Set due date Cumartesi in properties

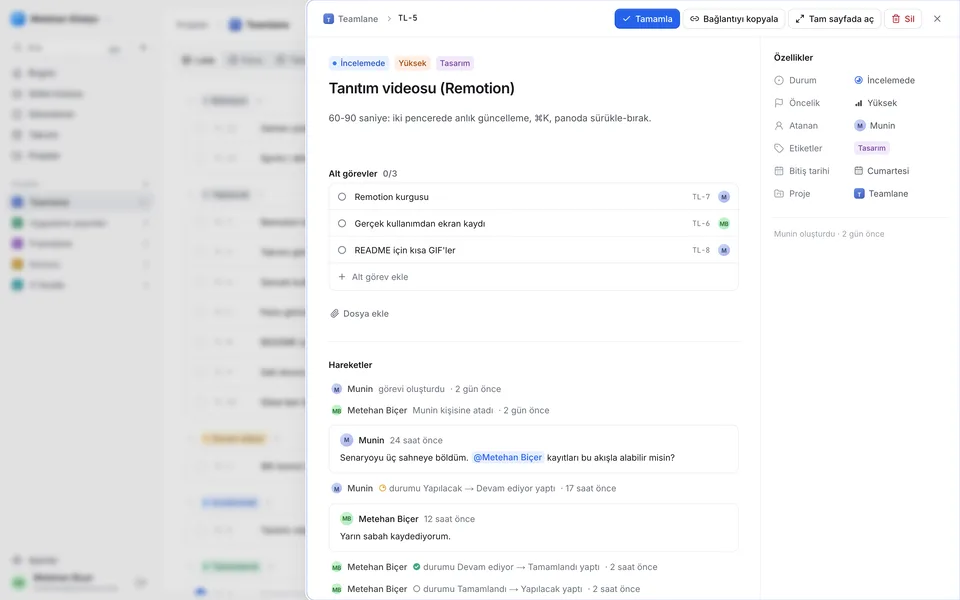(882, 171)
